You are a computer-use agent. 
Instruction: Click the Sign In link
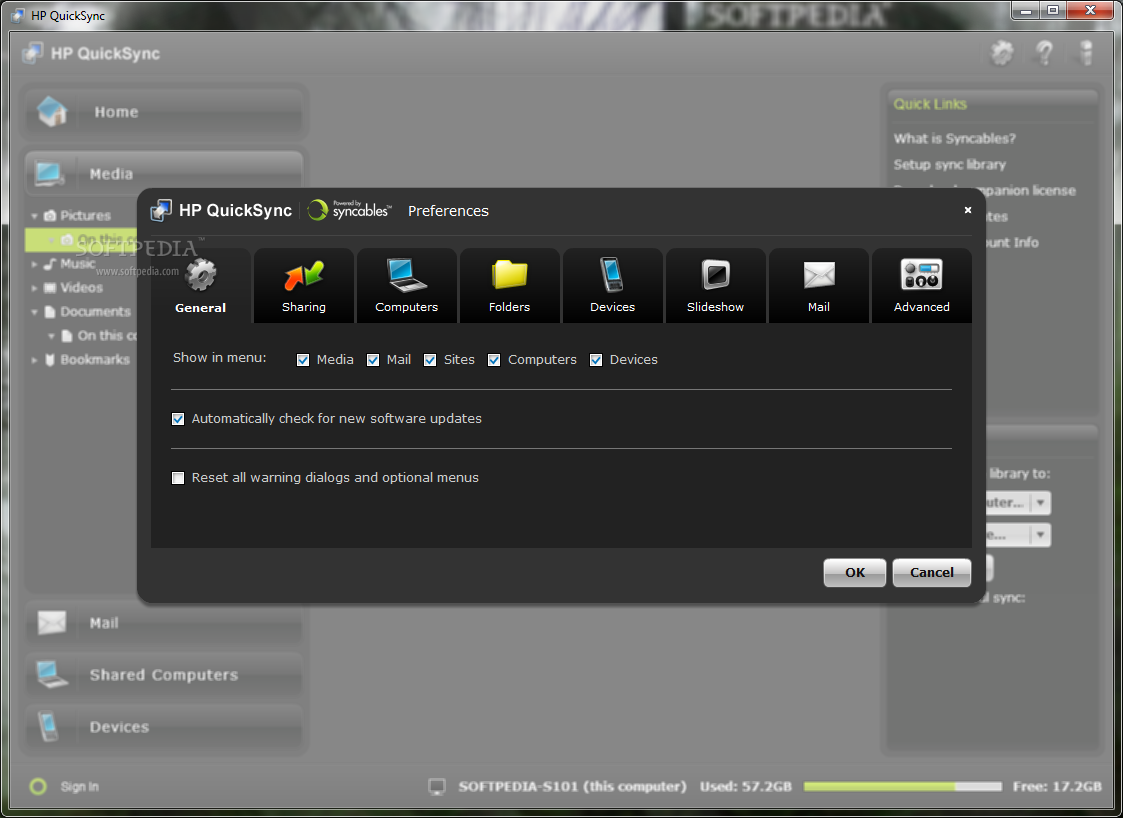(x=79, y=786)
